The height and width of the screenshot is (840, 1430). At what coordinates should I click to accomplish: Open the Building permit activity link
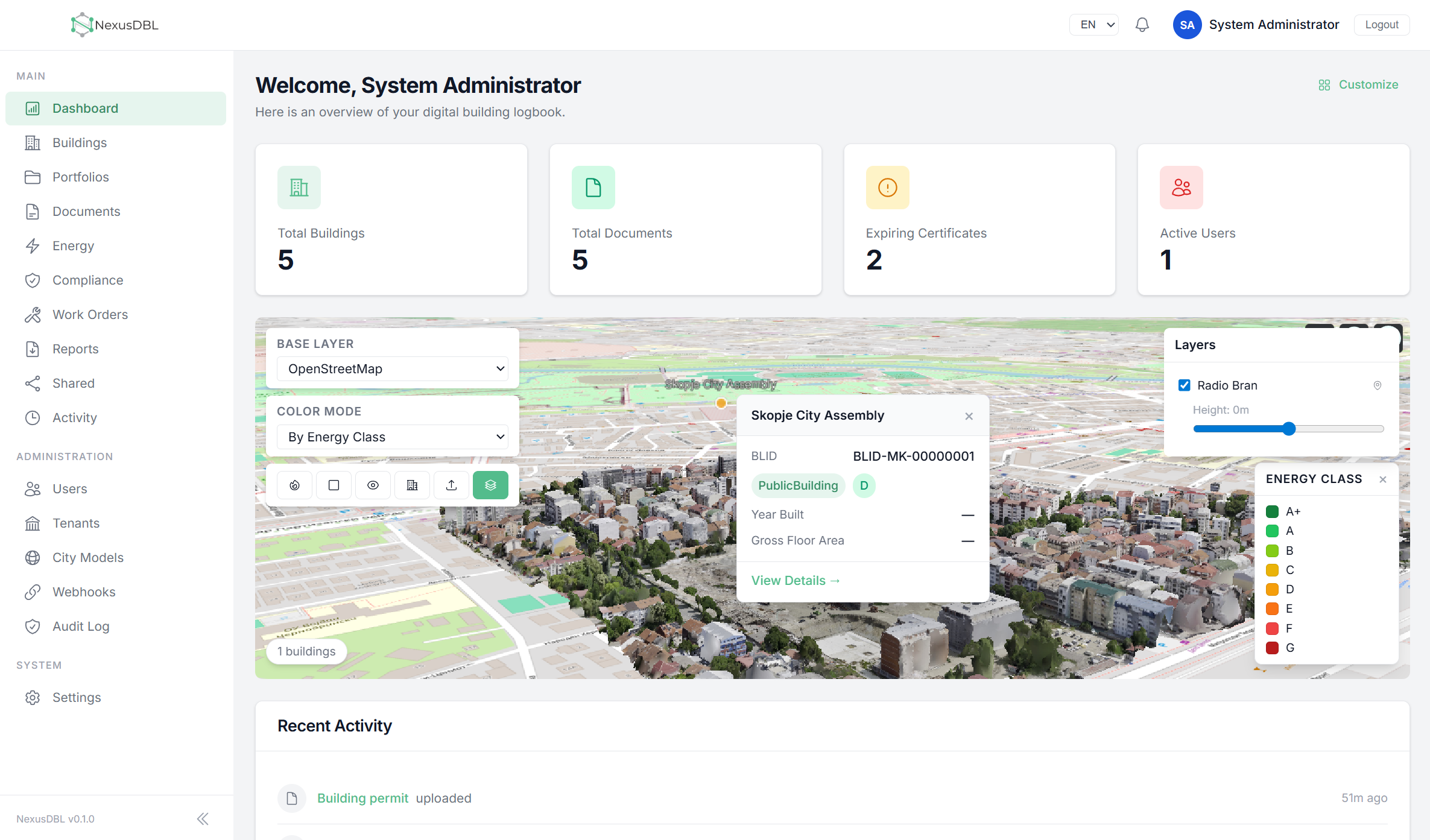[x=362, y=798]
